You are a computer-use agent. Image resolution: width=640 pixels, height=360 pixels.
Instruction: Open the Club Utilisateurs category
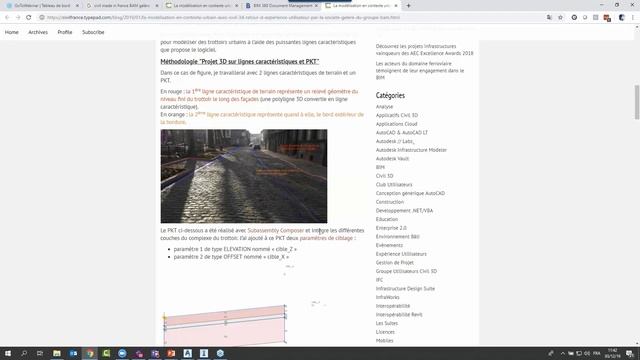tap(394, 184)
